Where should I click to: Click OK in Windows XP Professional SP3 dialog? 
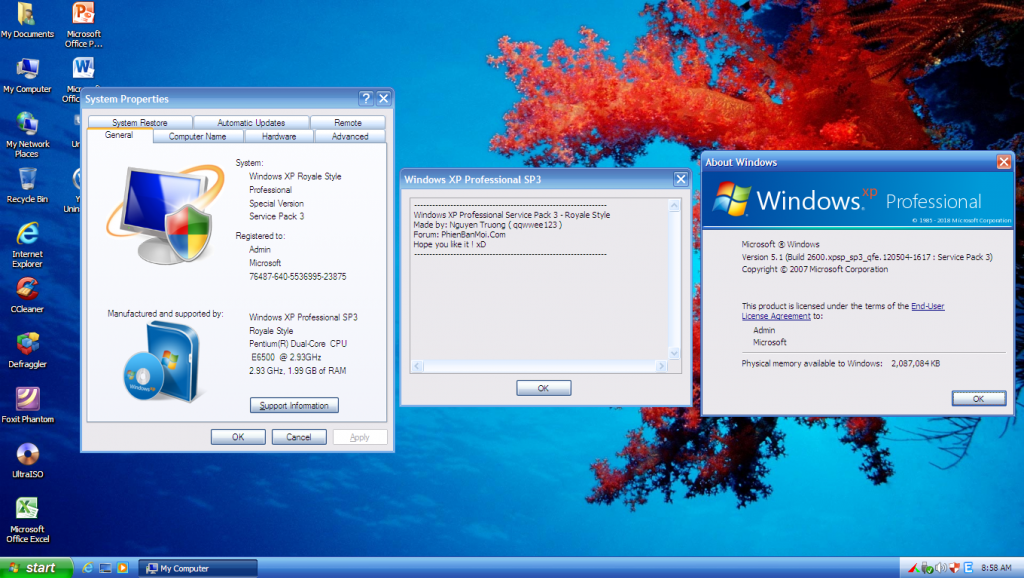543,388
